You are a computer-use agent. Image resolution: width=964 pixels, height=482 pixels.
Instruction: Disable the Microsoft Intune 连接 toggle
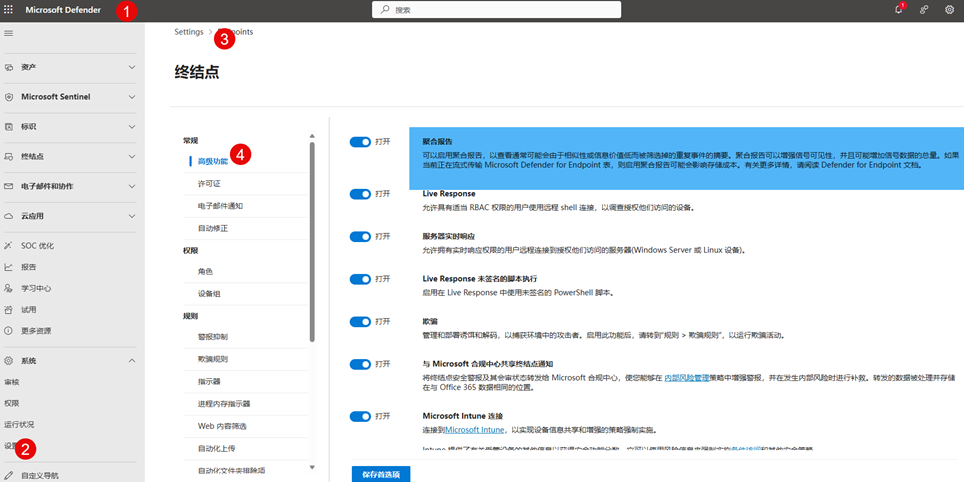(360, 416)
